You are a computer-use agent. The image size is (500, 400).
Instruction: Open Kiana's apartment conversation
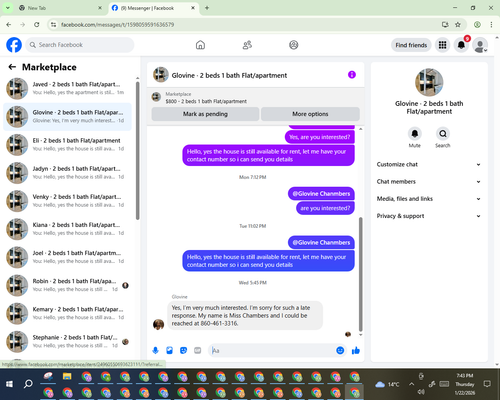click(68, 229)
